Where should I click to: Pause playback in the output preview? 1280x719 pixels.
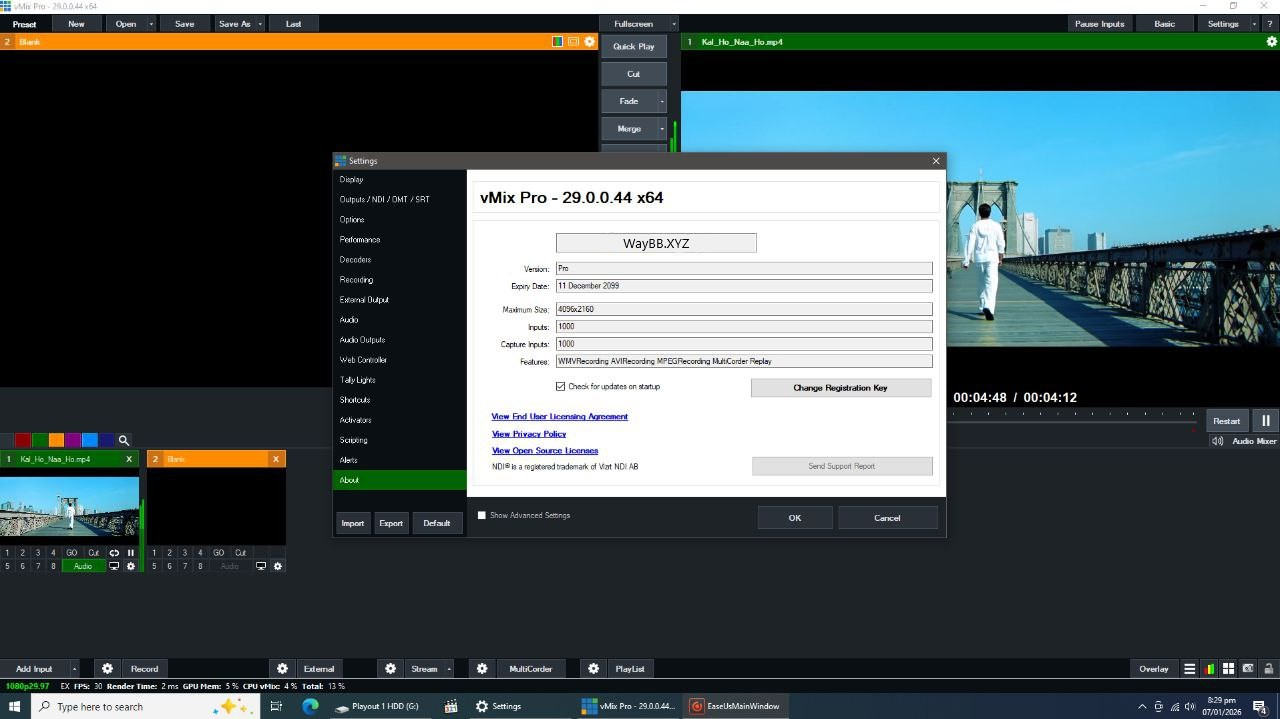tap(1265, 421)
